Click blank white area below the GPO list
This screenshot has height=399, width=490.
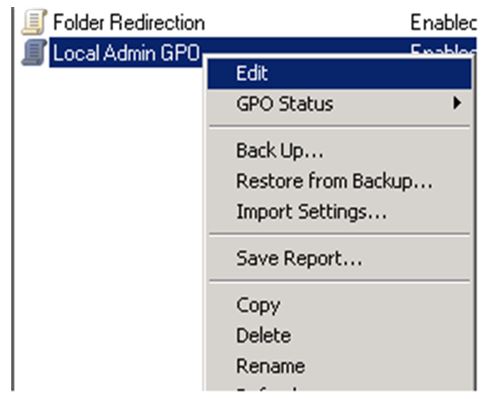pyautogui.click(x=107, y=227)
